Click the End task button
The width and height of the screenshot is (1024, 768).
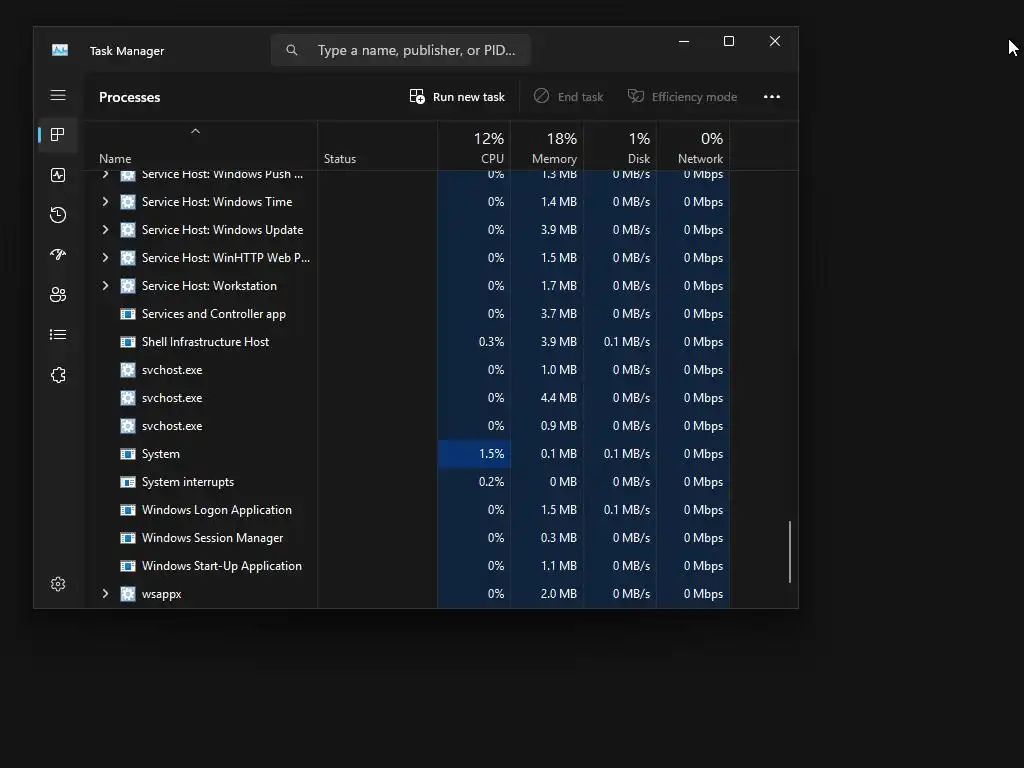pos(568,97)
